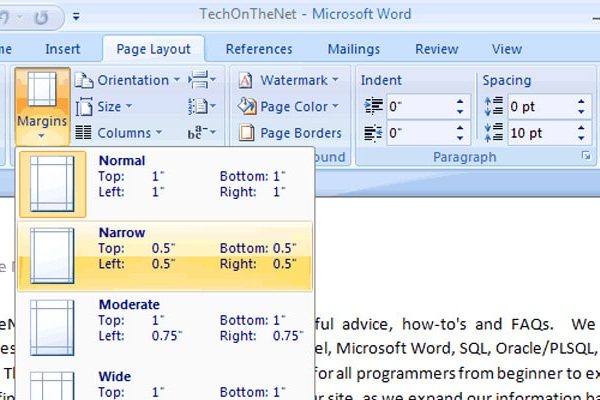
Task: Decrease the Spacing After value
Action: [x=581, y=138]
